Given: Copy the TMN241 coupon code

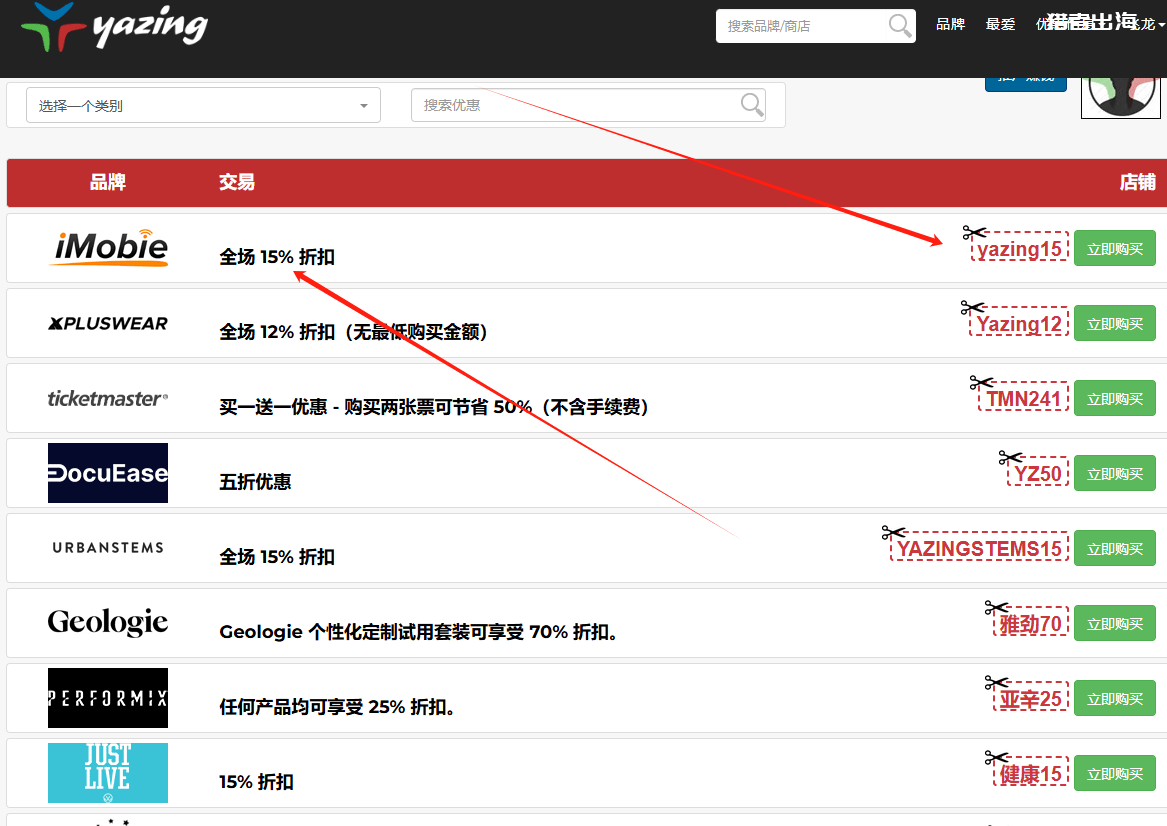Looking at the screenshot, I should 1023,399.
